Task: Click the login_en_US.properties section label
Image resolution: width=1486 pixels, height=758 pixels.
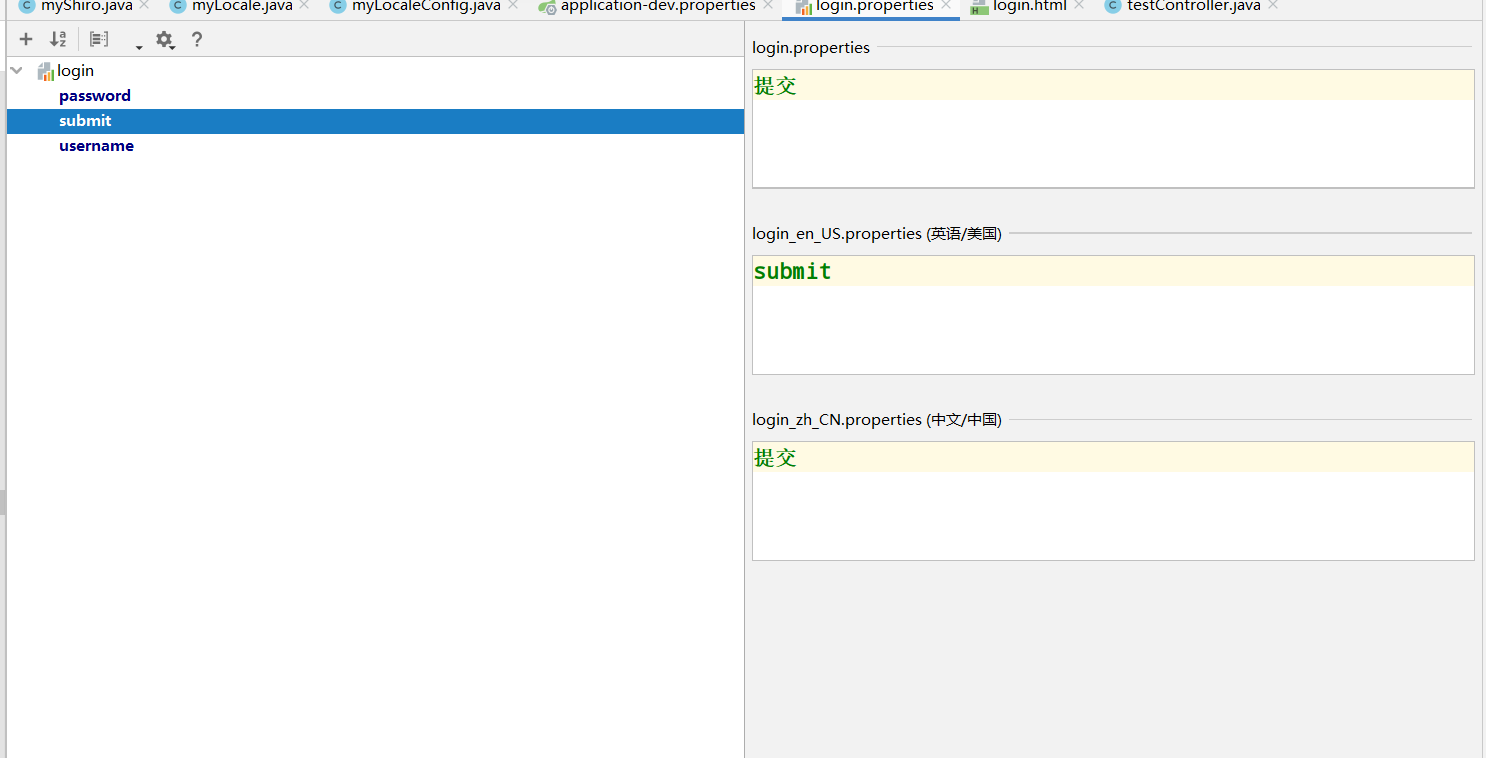Action: (877, 234)
